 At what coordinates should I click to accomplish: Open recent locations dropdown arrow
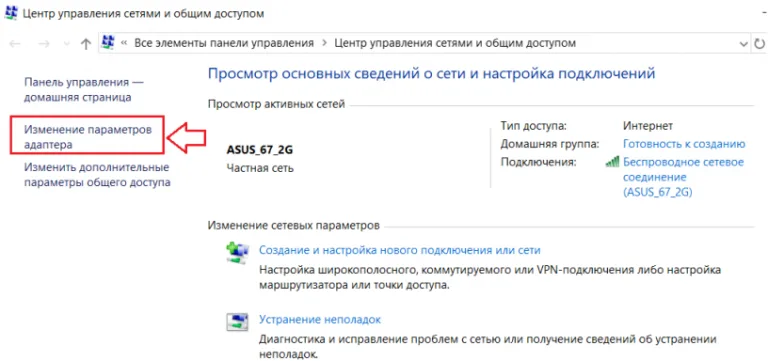point(67,44)
